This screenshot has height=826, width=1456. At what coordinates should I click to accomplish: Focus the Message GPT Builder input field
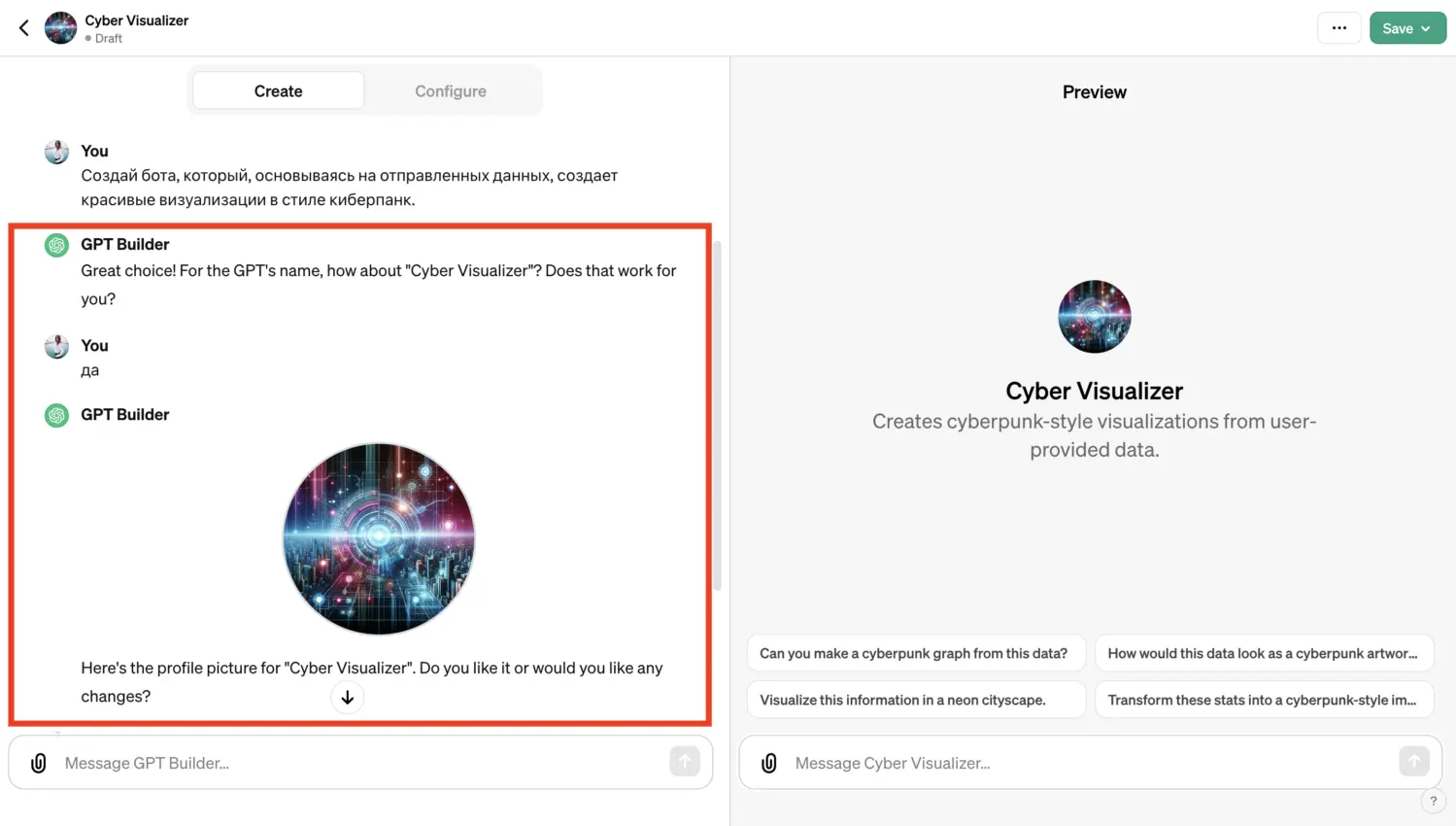click(360, 763)
